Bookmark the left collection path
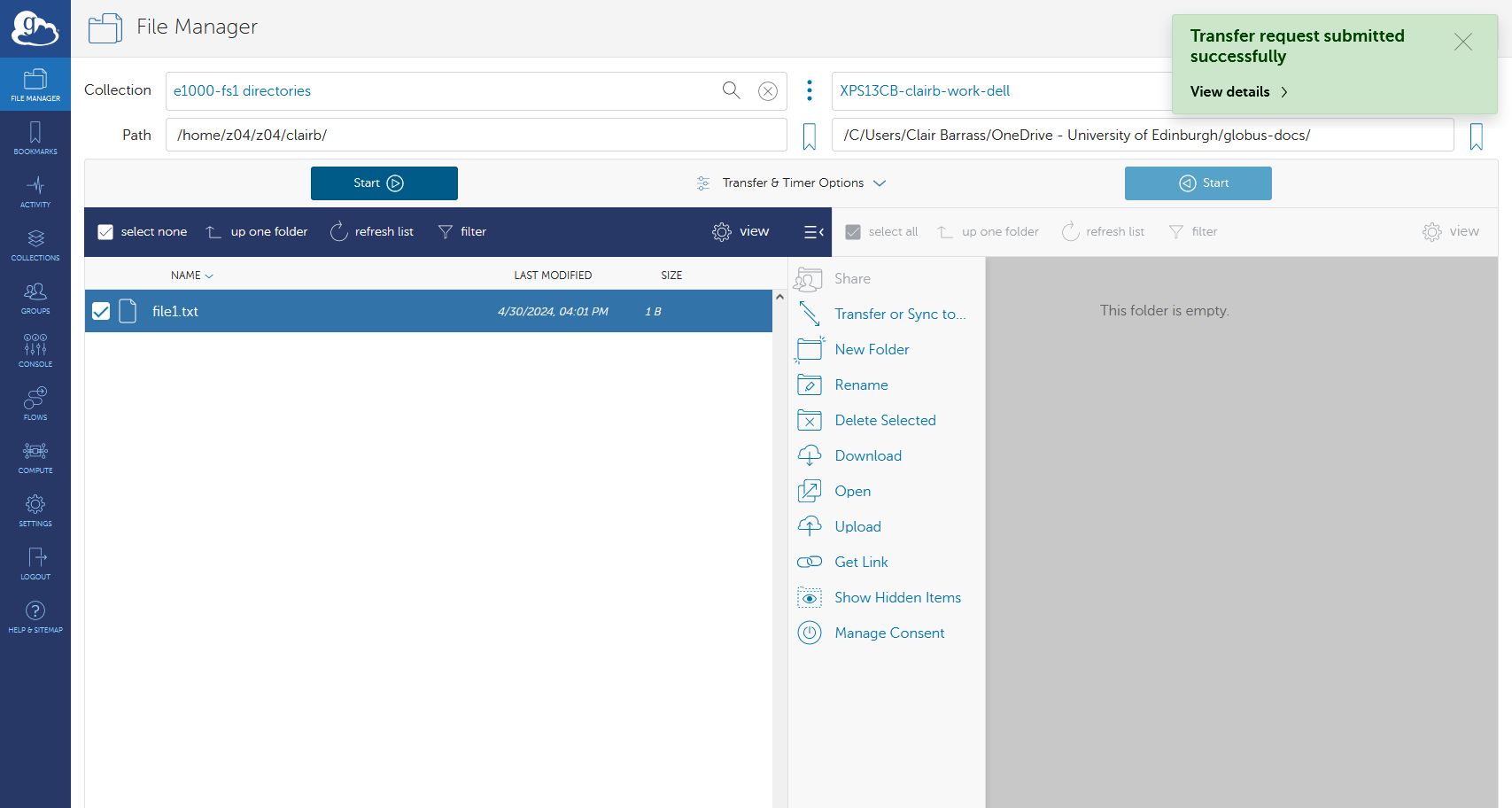 tap(809, 136)
